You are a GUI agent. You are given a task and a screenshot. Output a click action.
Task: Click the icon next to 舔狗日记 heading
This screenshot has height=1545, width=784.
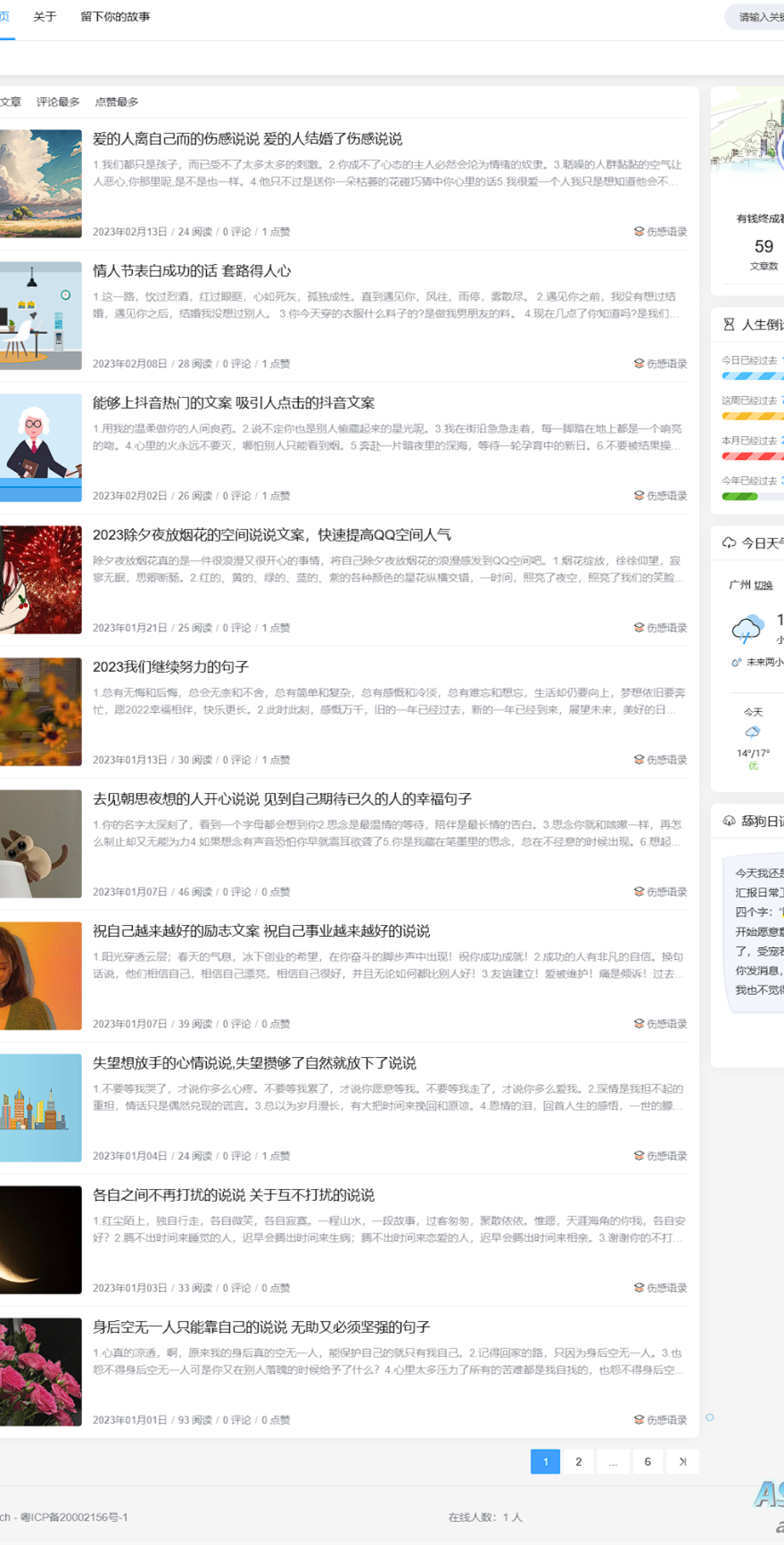(729, 821)
